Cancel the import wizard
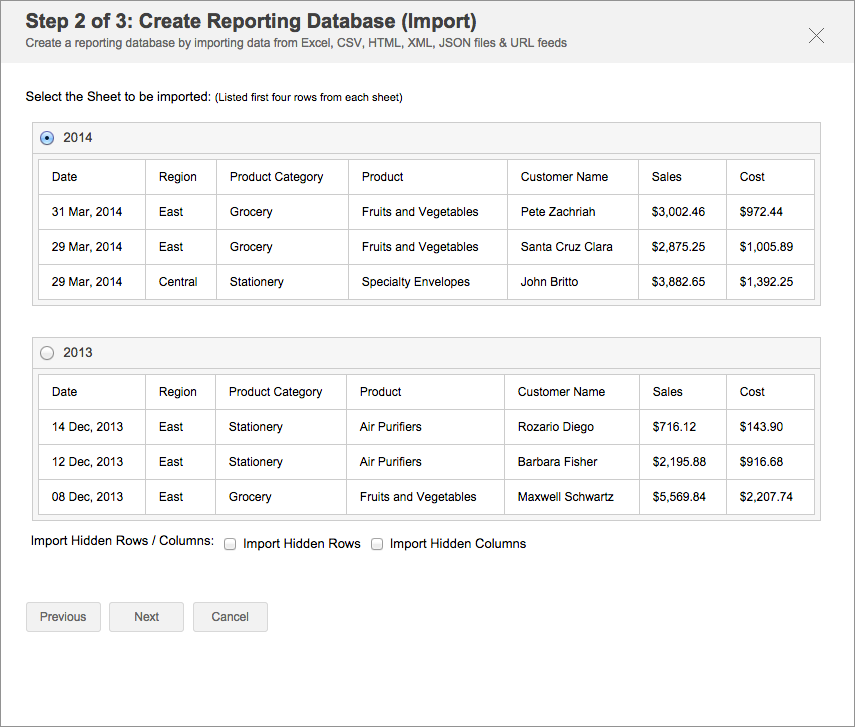The height and width of the screenshot is (727, 855). point(230,617)
